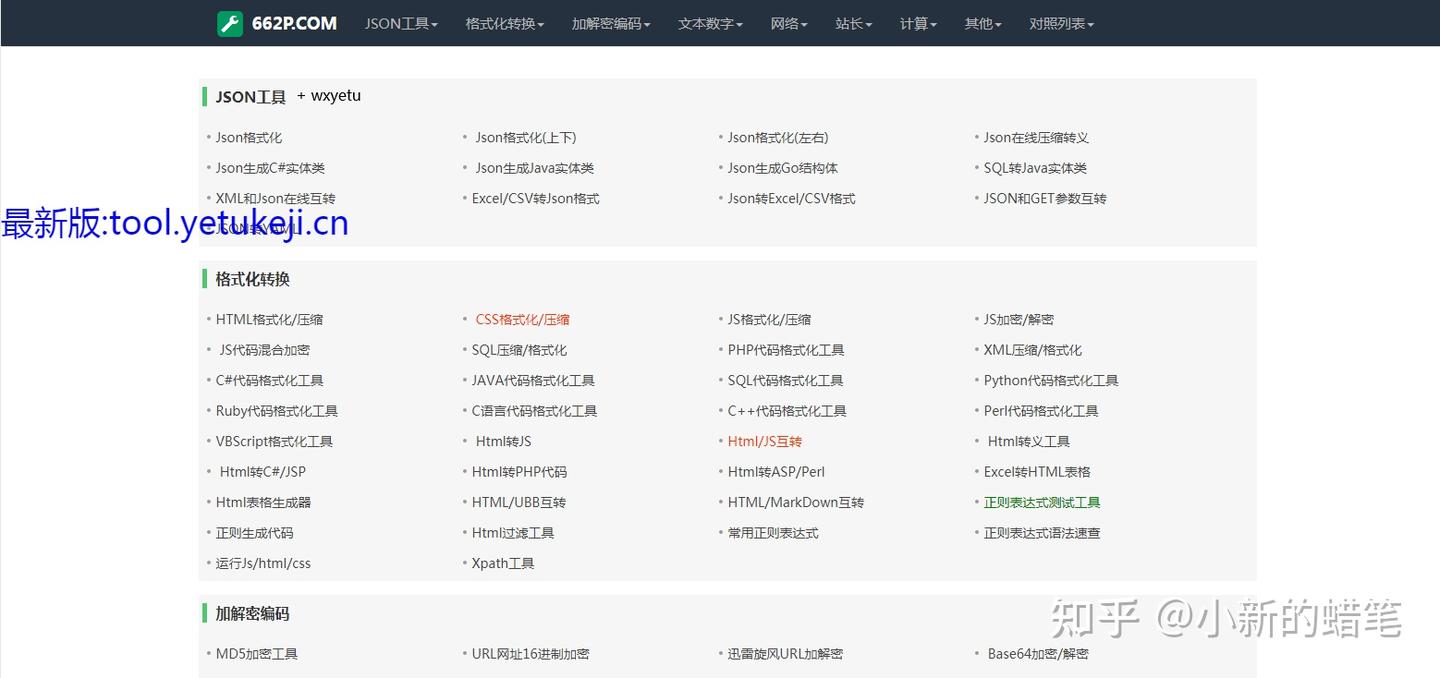The width and height of the screenshot is (1440, 678).
Task: Open the 加解密编码 dropdown
Action: (610, 23)
